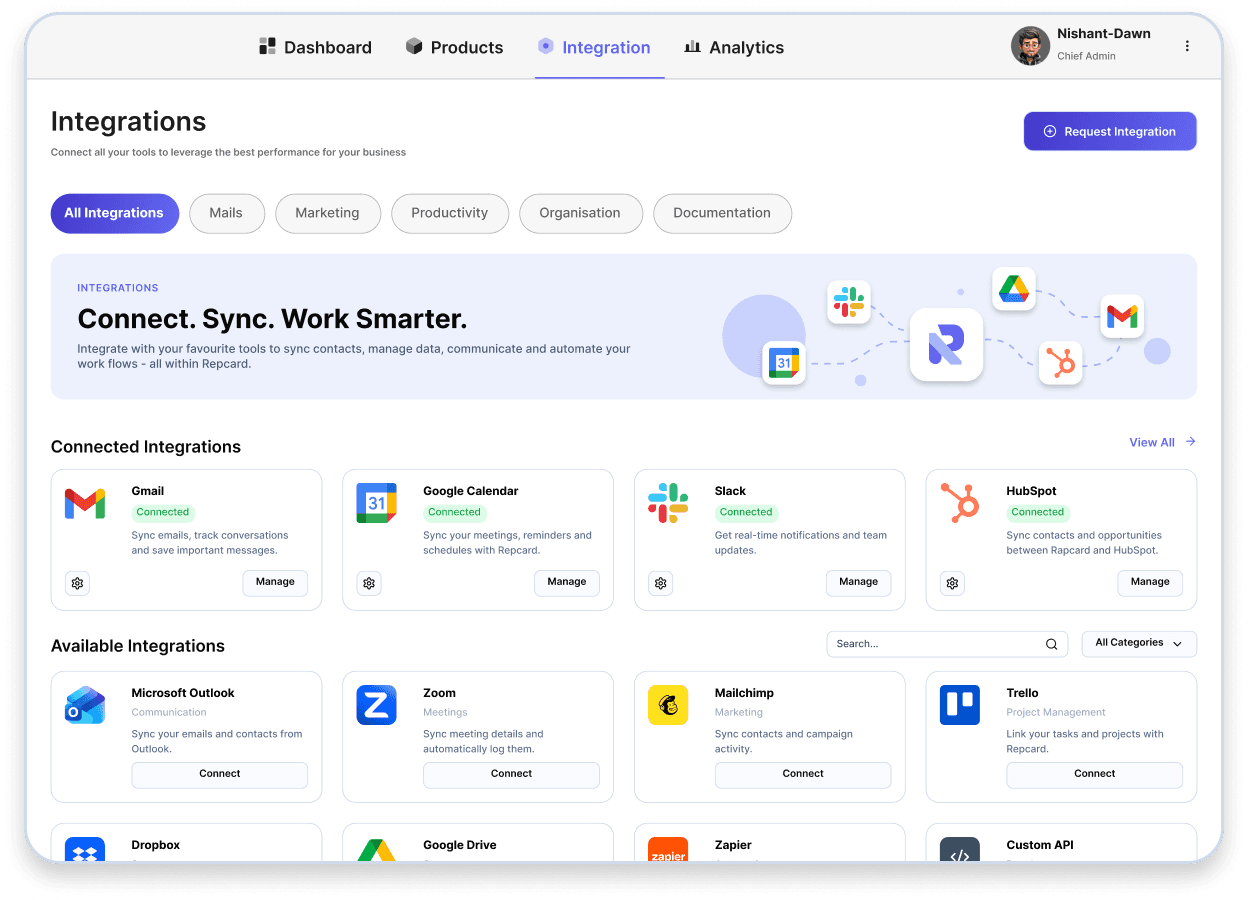Open the Products tab
Image resolution: width=1248 pixels, height=900 pixels.
pyautogui.click(x=454, y=47)
